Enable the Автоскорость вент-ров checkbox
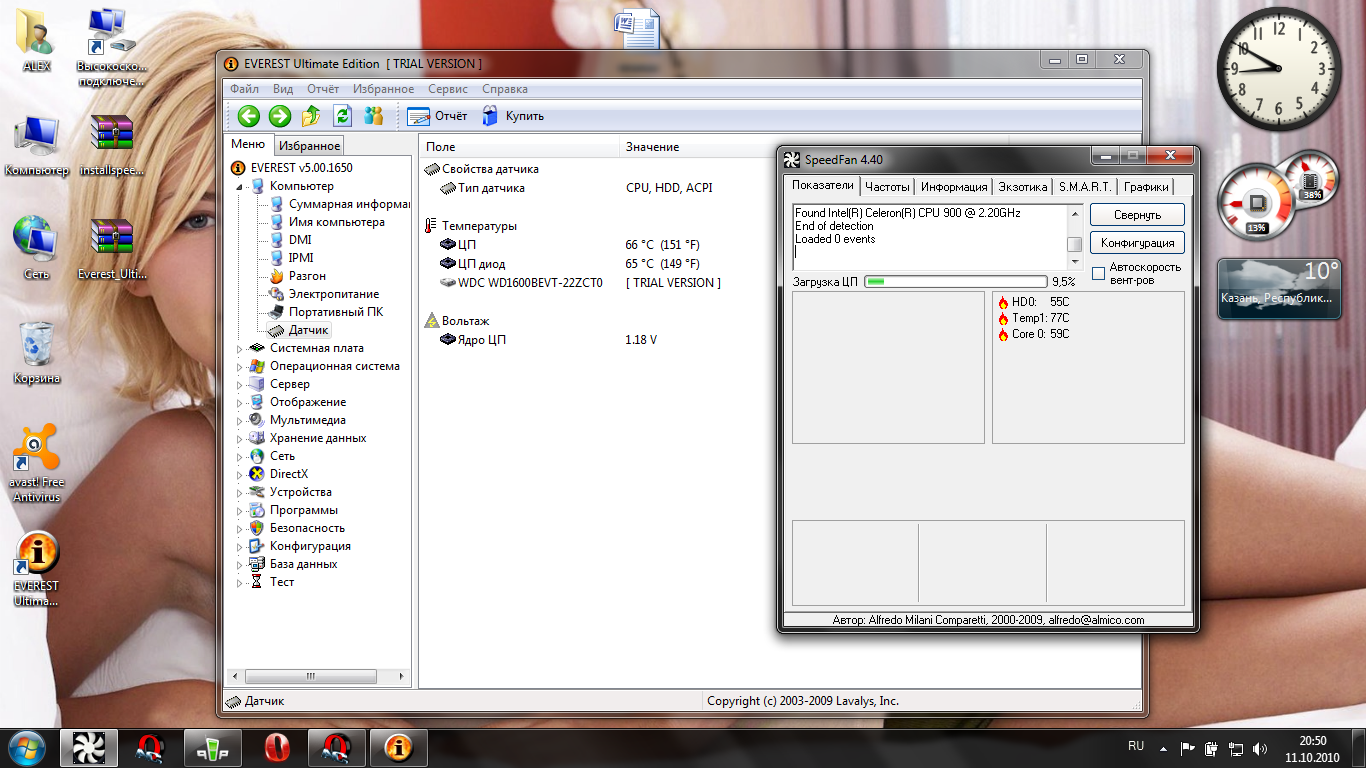Viewport: 1366px width, 768px height. pos(1098,273)
